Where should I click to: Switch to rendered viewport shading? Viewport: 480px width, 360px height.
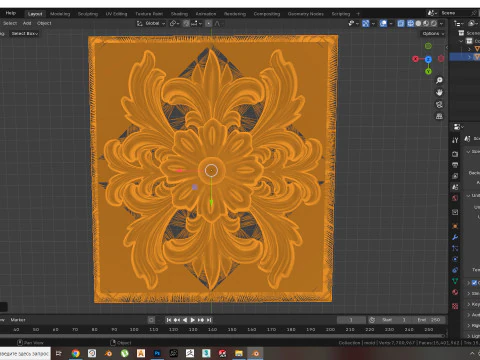434,23
